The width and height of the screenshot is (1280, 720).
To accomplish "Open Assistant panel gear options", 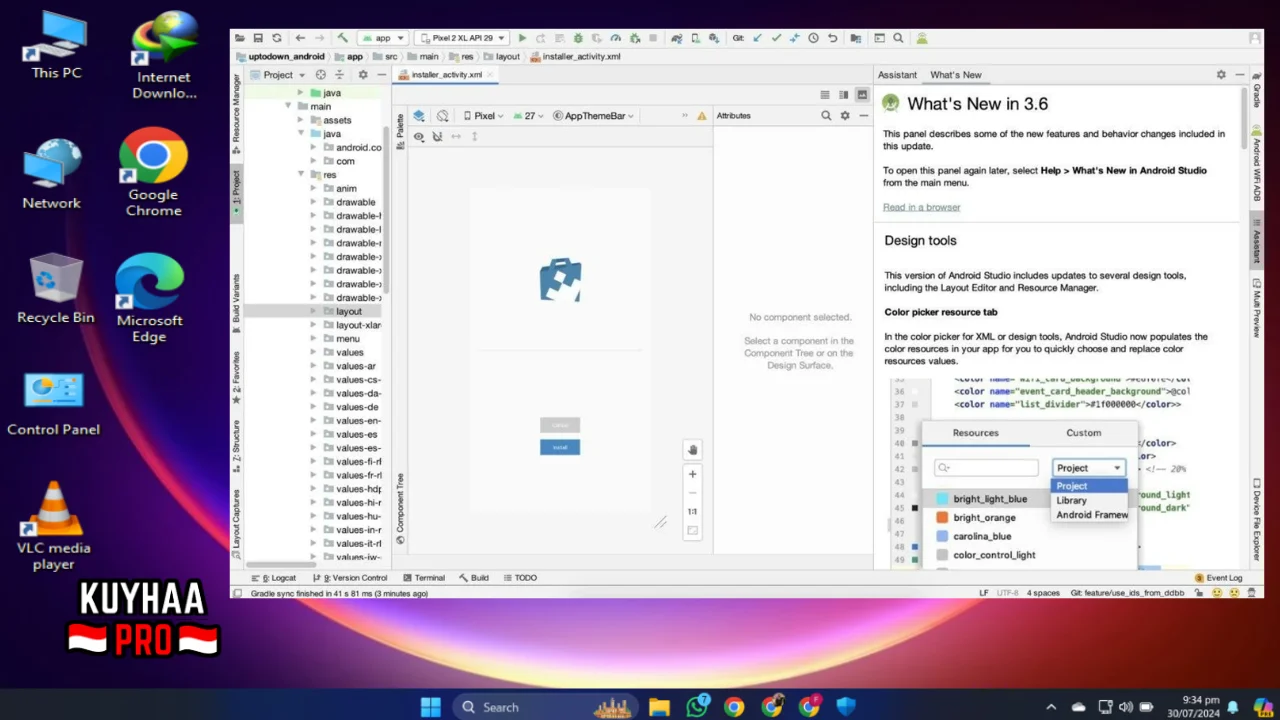I will coord(1221,75).
